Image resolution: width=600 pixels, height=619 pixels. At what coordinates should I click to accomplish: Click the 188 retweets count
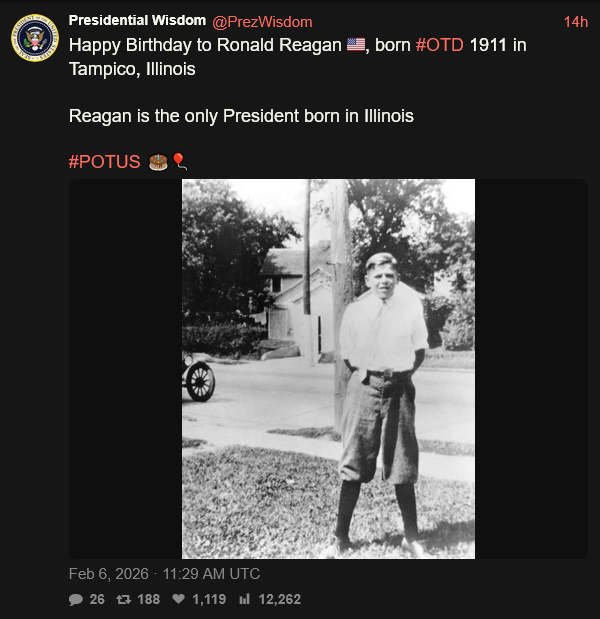click(x=149, y=599)
